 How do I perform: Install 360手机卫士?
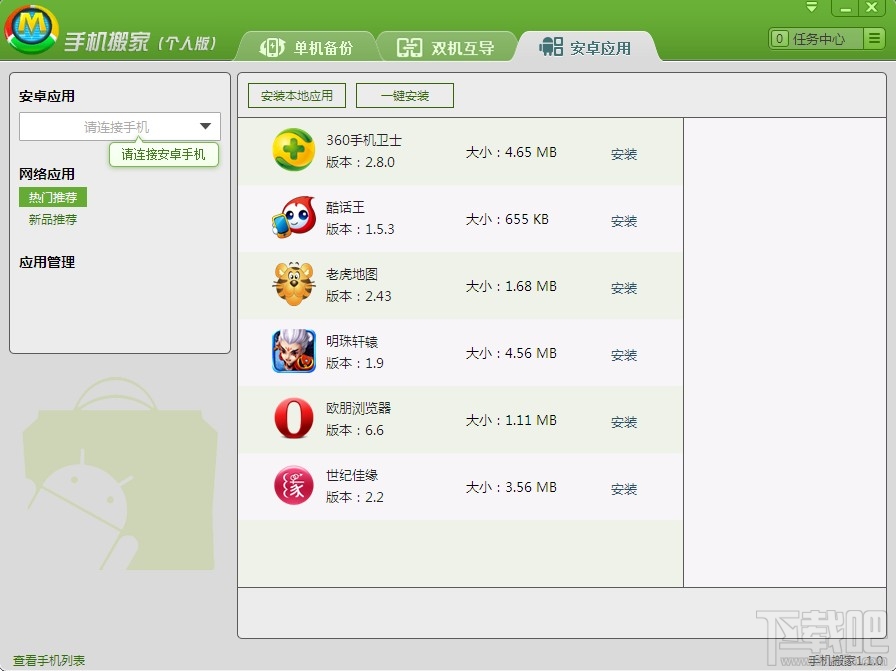point(623,154)
